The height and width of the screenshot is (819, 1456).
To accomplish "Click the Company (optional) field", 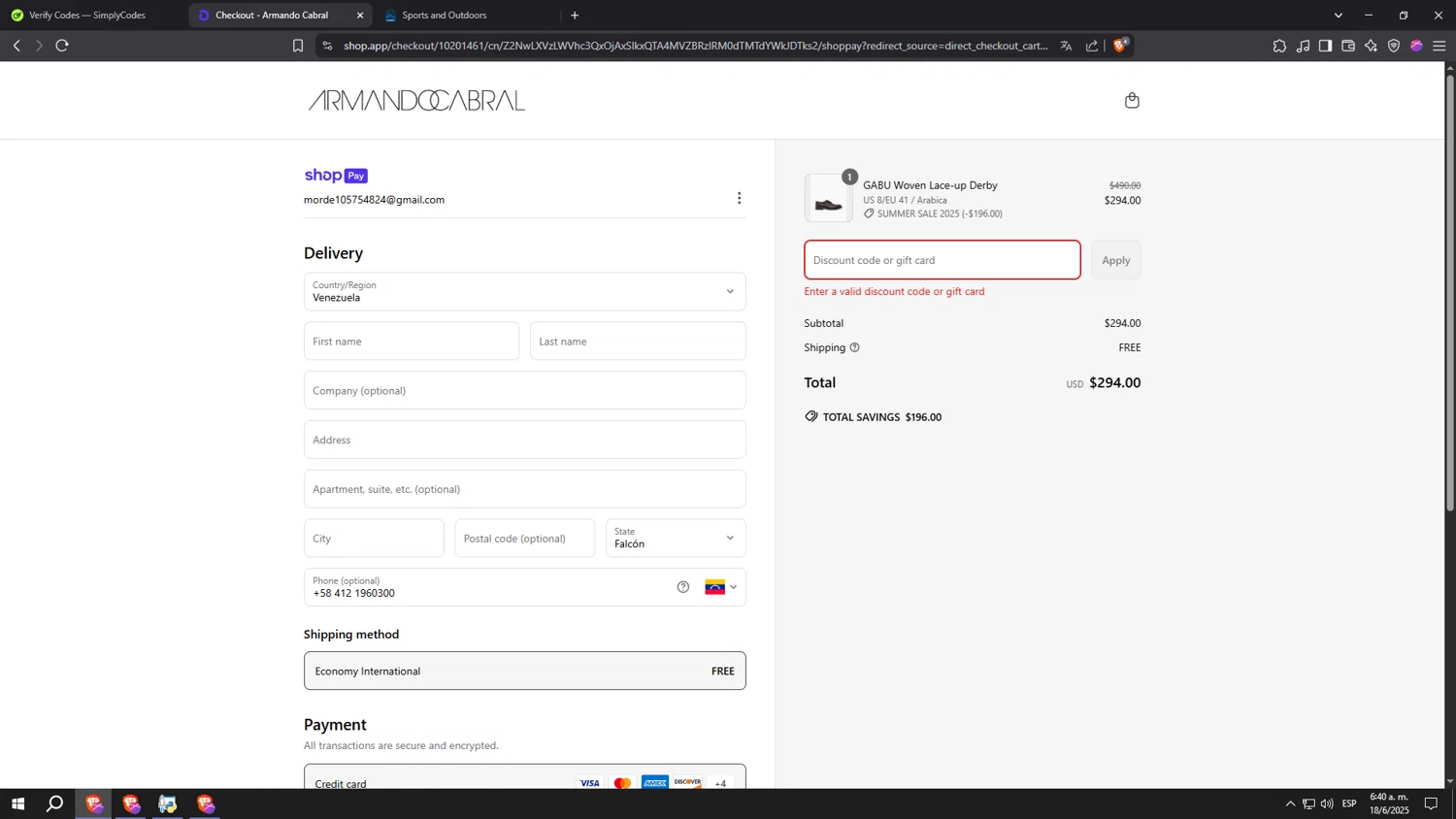I will coord(524,390).
